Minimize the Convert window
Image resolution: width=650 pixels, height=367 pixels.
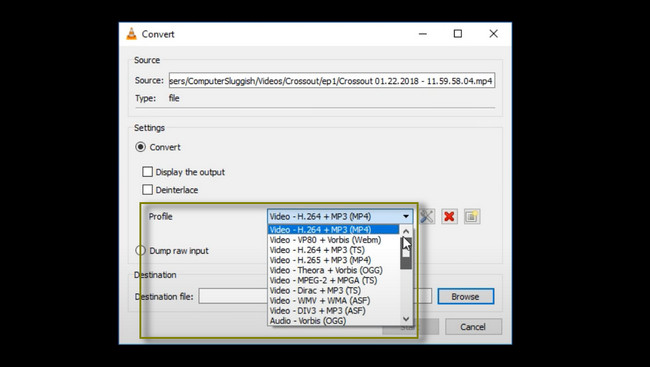coord(423,34)
